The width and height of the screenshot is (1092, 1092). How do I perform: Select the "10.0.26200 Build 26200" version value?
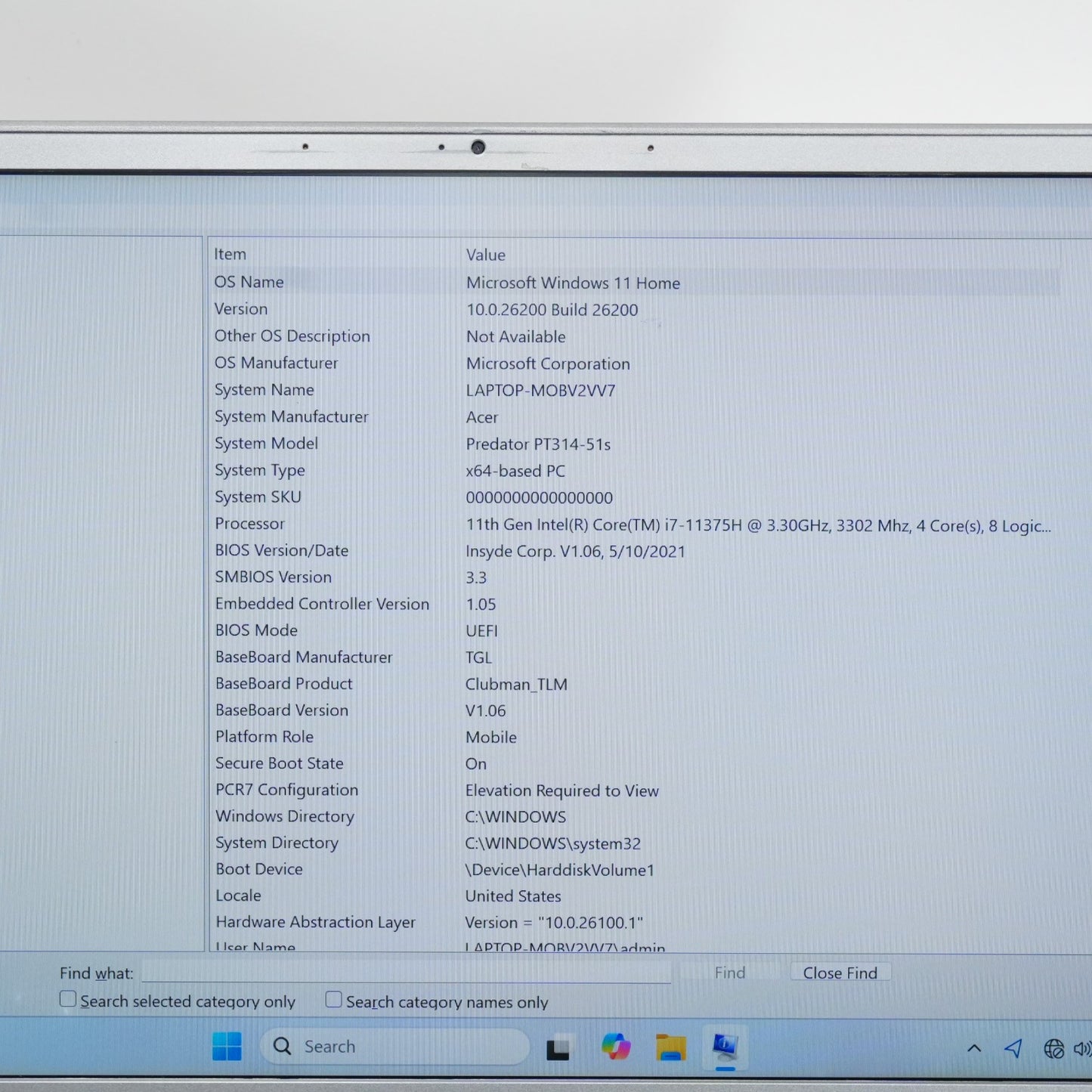552,310
